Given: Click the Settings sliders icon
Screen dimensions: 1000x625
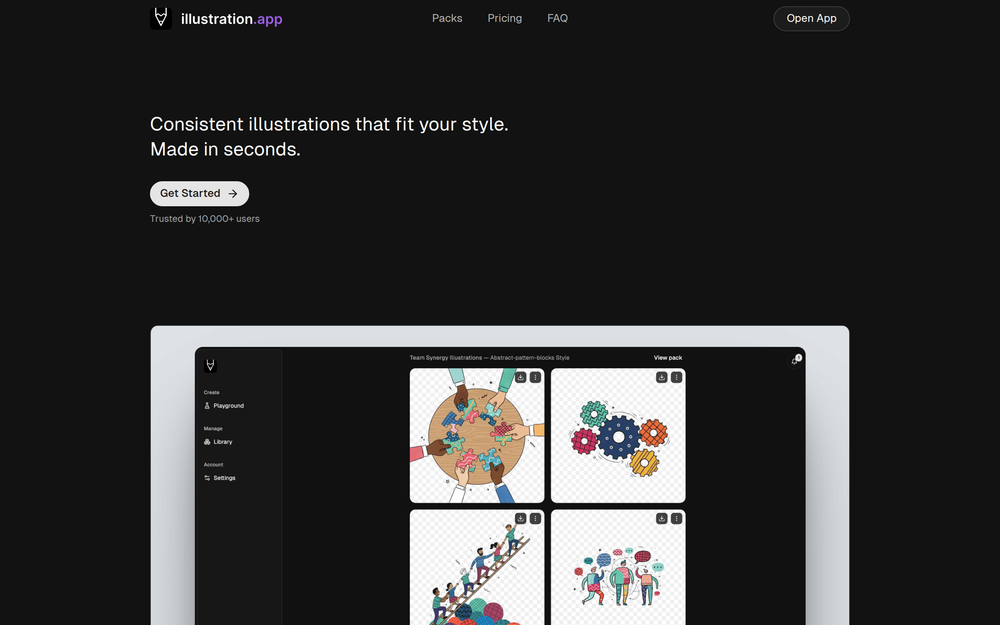Looking at the screenshot, I should [x=207, y=478].
